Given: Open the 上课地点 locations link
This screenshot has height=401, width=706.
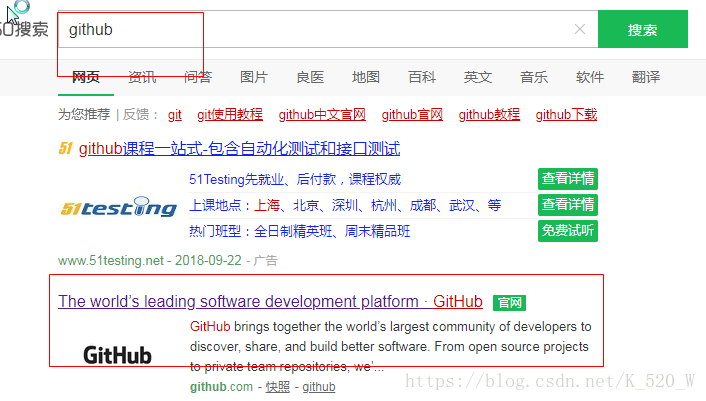Looking at the screenshot, I should pos(345,205).
